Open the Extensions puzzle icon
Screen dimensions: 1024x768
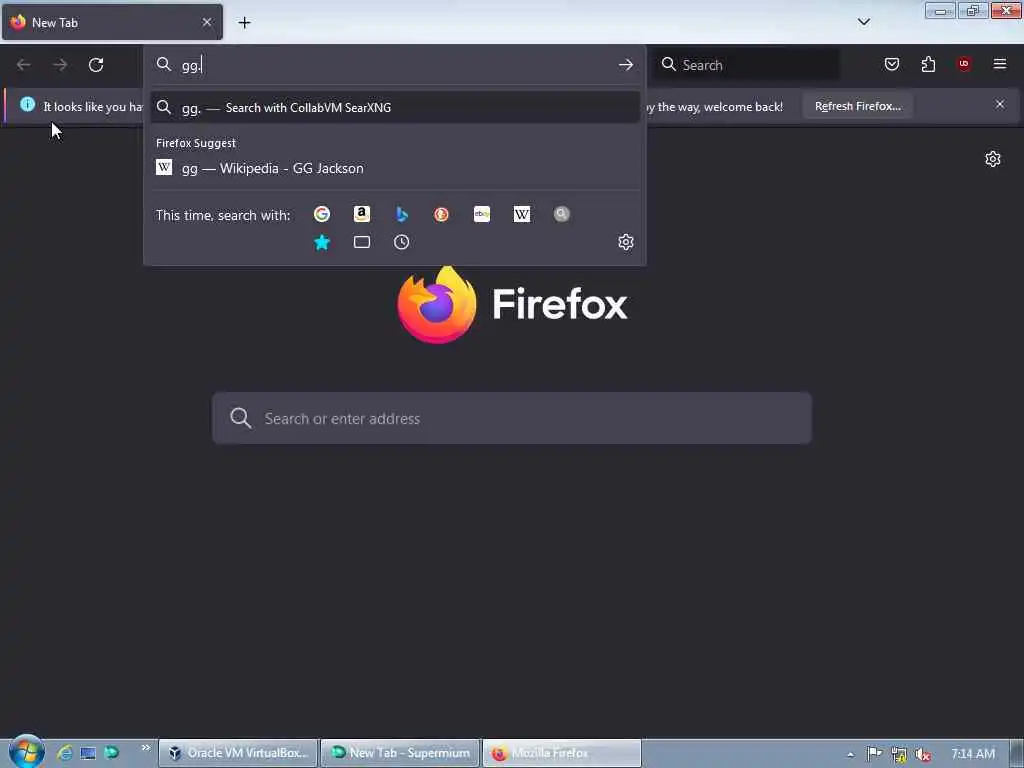928,64
